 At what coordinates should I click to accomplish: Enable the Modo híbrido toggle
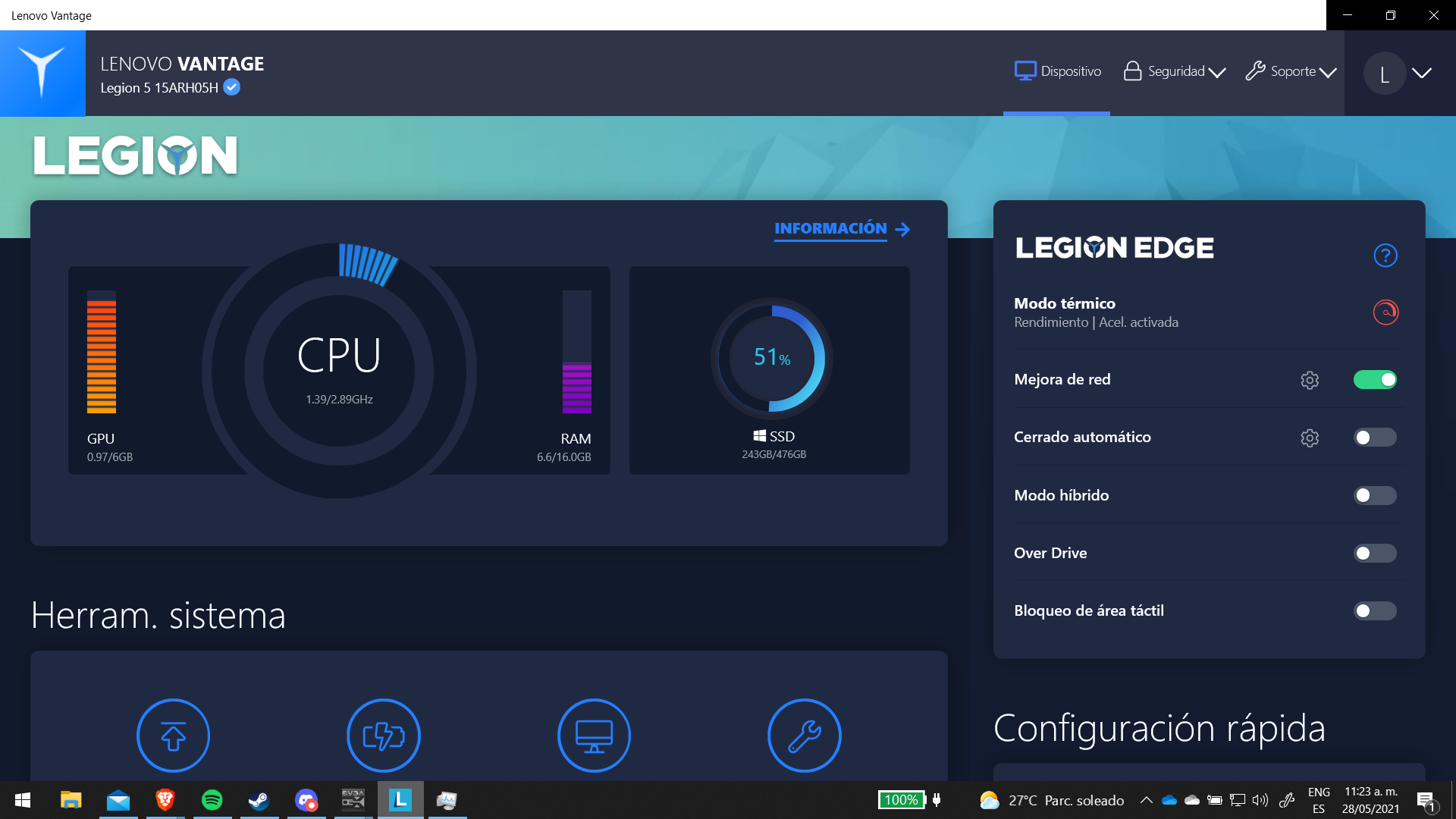[x=1374, y=495]
